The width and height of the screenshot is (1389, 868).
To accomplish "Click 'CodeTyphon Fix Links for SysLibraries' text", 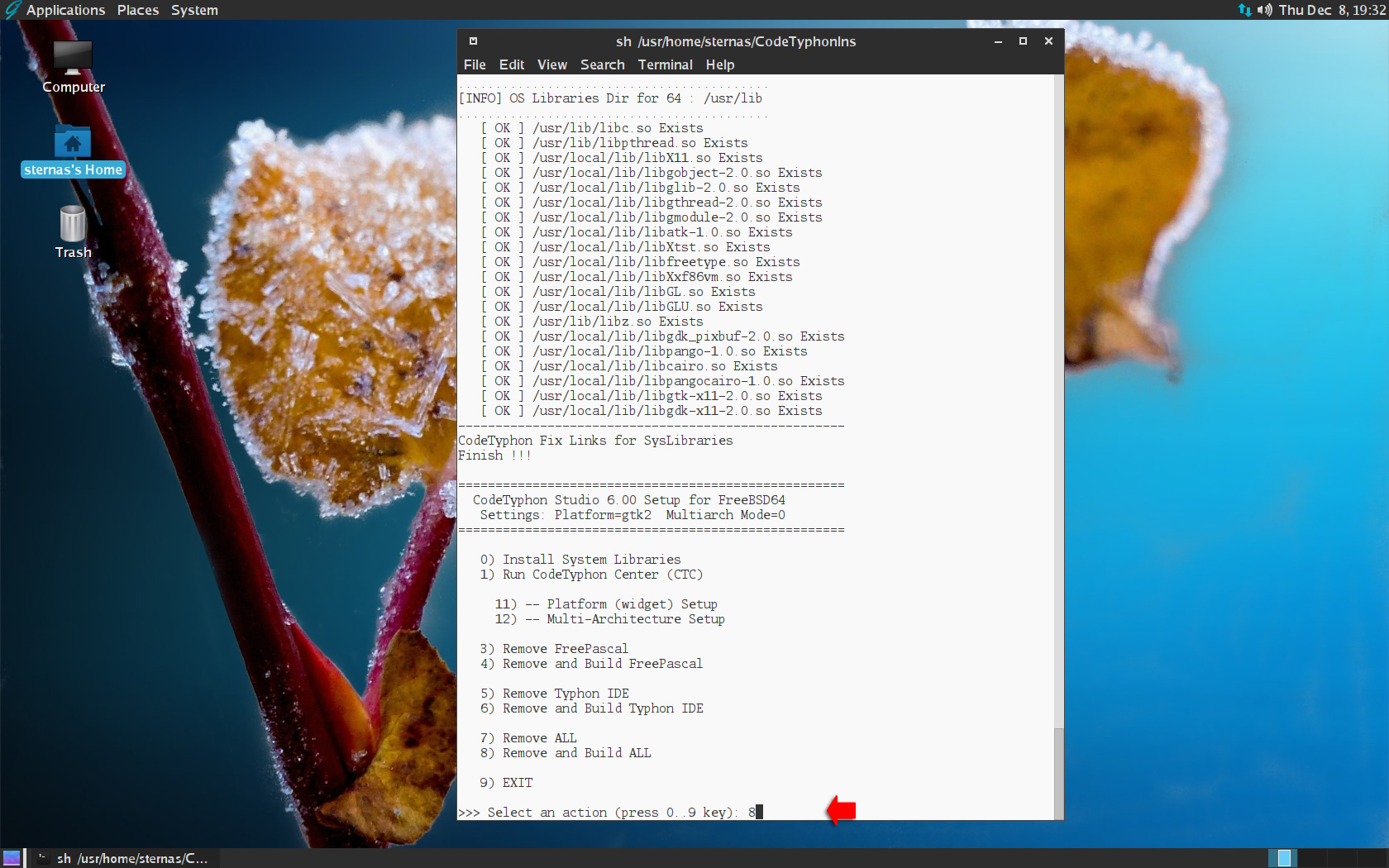I will [x=595, y=441].
